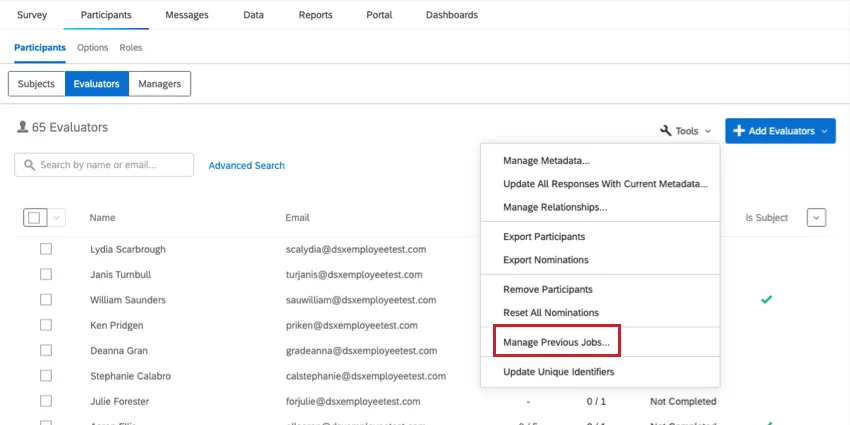Expand the select-all checkbox dropdown arrow
Screen dimensions: 850x425
click(56, 218)
